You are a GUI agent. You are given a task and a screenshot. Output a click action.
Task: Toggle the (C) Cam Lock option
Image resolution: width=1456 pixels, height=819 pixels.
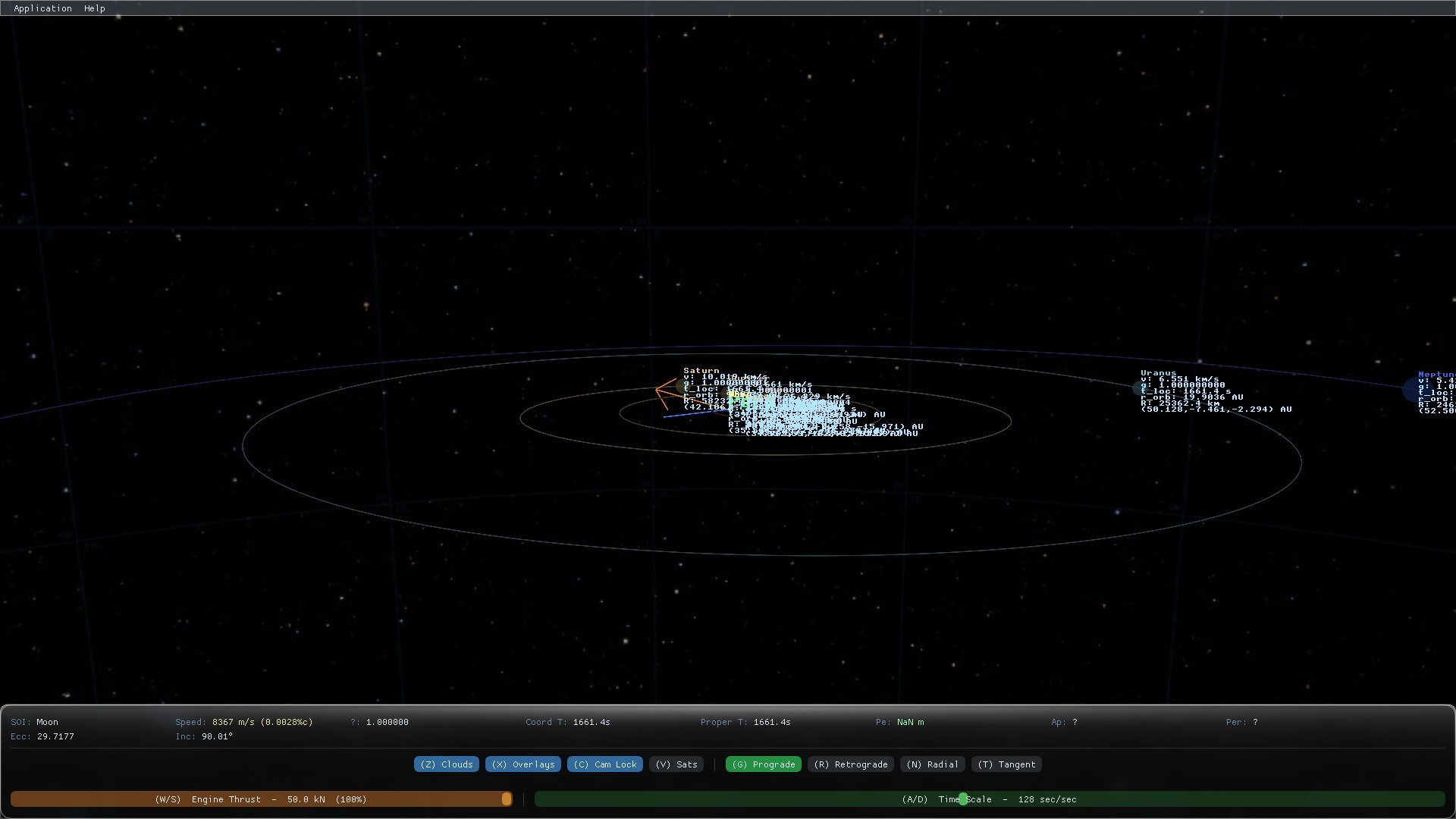click(x=605, y=764)
